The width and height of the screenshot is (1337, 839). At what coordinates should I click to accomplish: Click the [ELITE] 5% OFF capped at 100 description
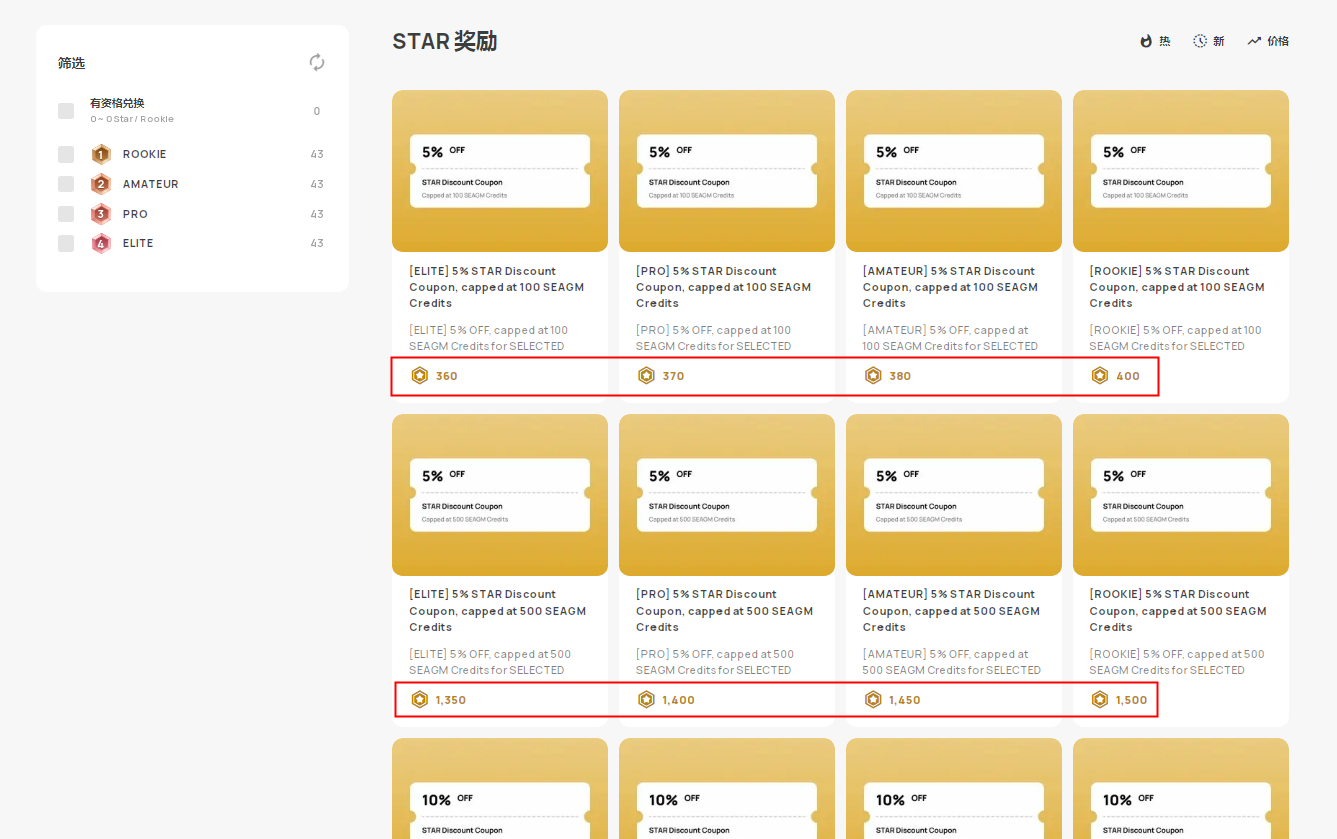490,338
